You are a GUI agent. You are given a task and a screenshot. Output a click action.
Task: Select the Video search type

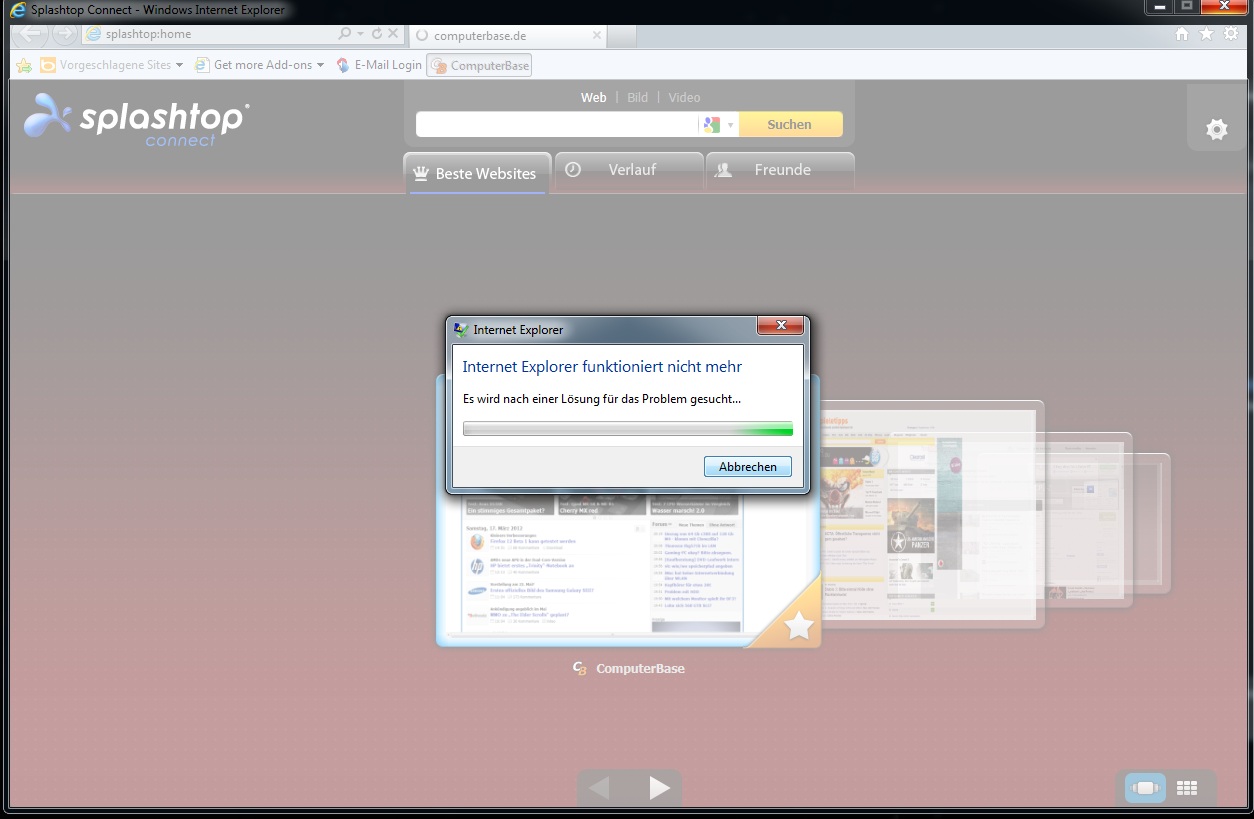click(x=684, y=97)
